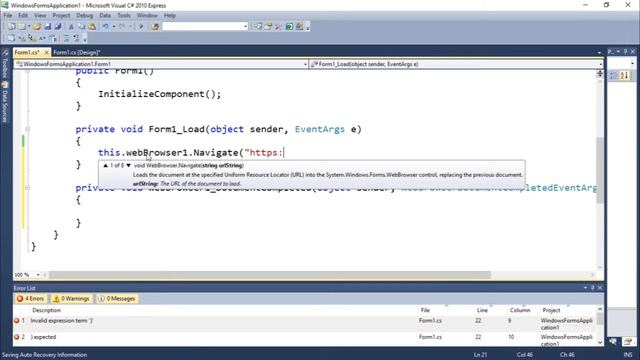Click the Copy toolbar icon
This screenshot has height=360, width=640.
pos(82,27)
